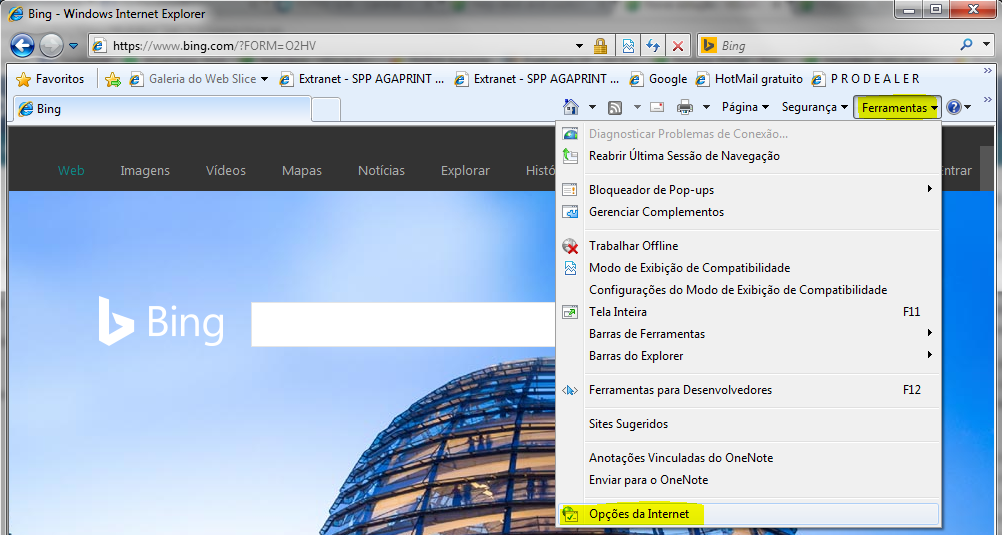The image size is (1002, 535).
Task: Click the Help question mark icon
Action: (954, 107)
